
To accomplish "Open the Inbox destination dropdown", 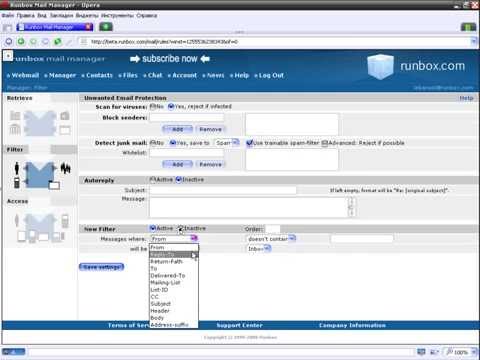I will coord(259,248).
